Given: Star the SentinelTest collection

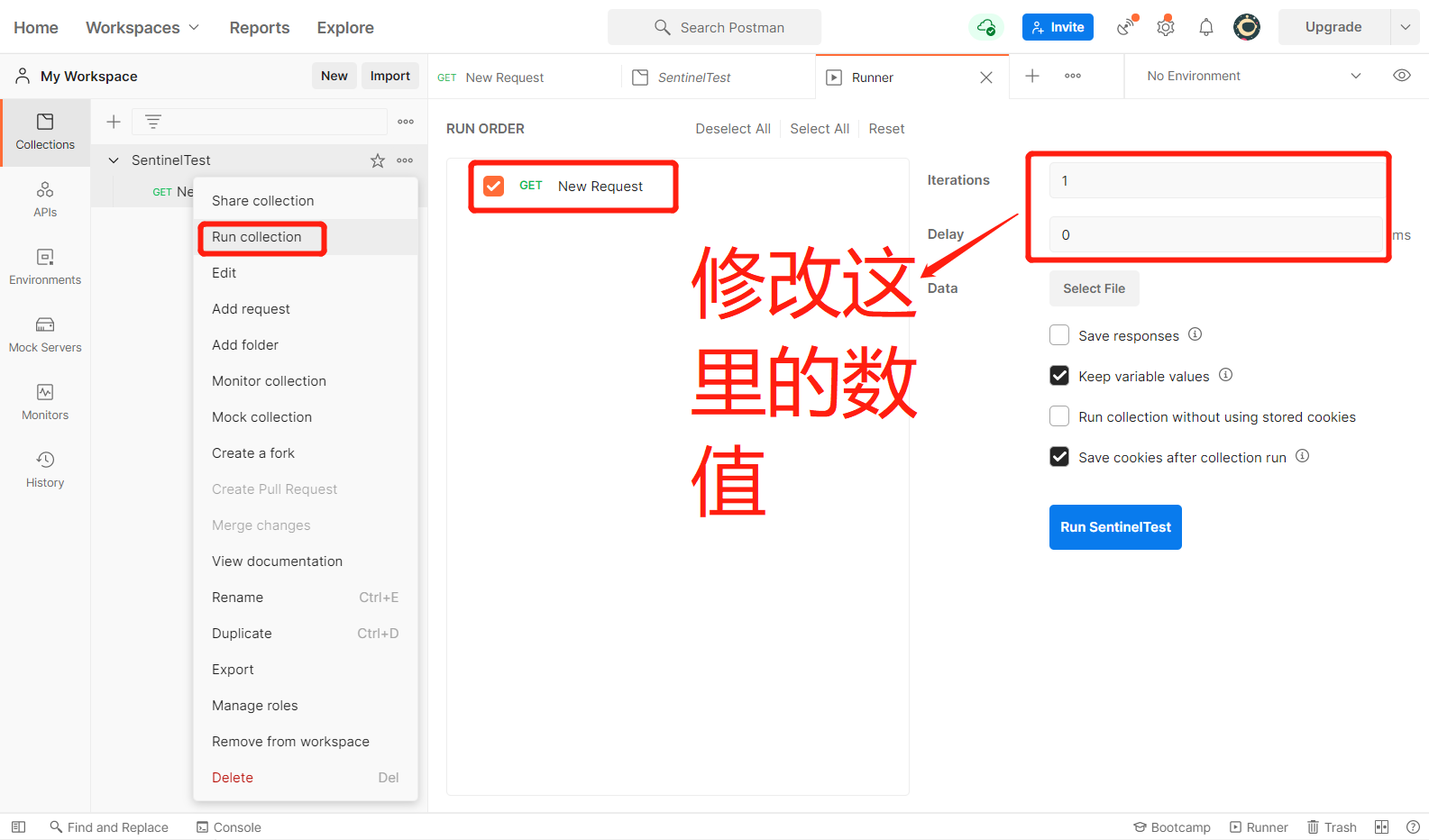Looking at the screenshot, I should (x=378, y=160).
